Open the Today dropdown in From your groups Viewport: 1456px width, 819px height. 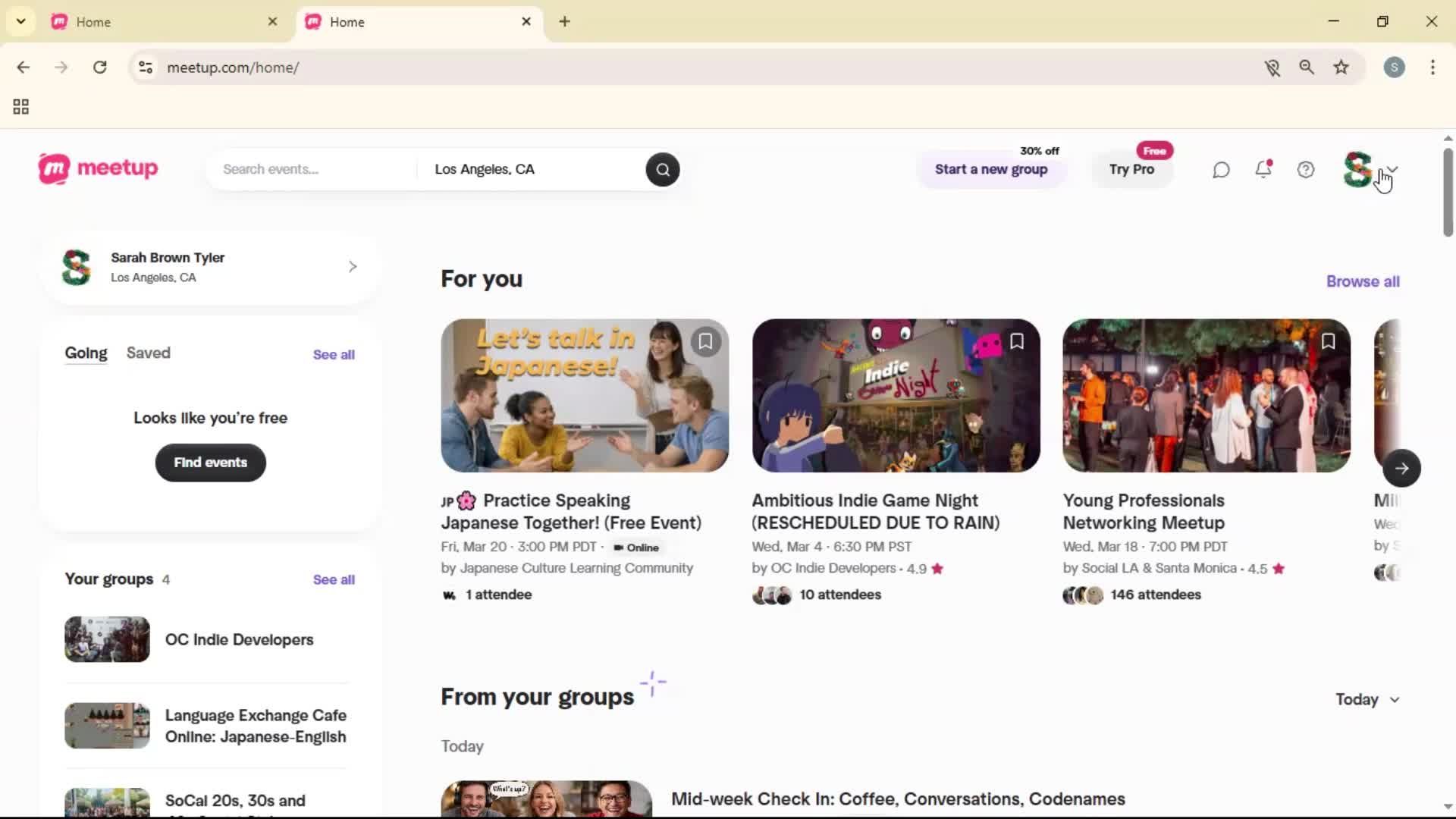1367,699
